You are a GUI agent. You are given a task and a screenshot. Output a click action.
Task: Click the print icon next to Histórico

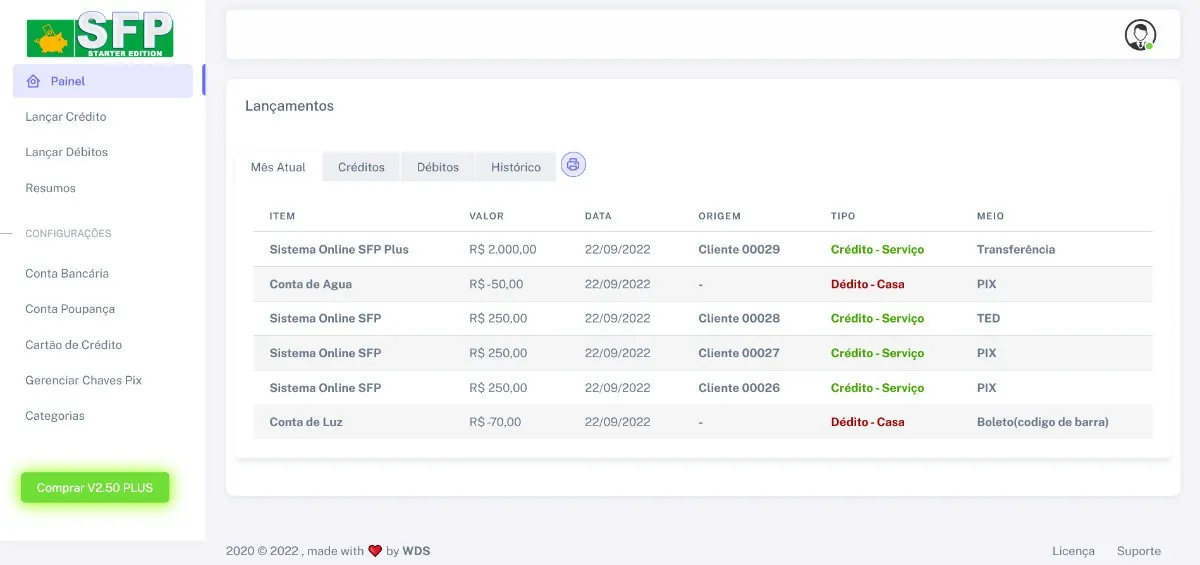pos(573,165)
